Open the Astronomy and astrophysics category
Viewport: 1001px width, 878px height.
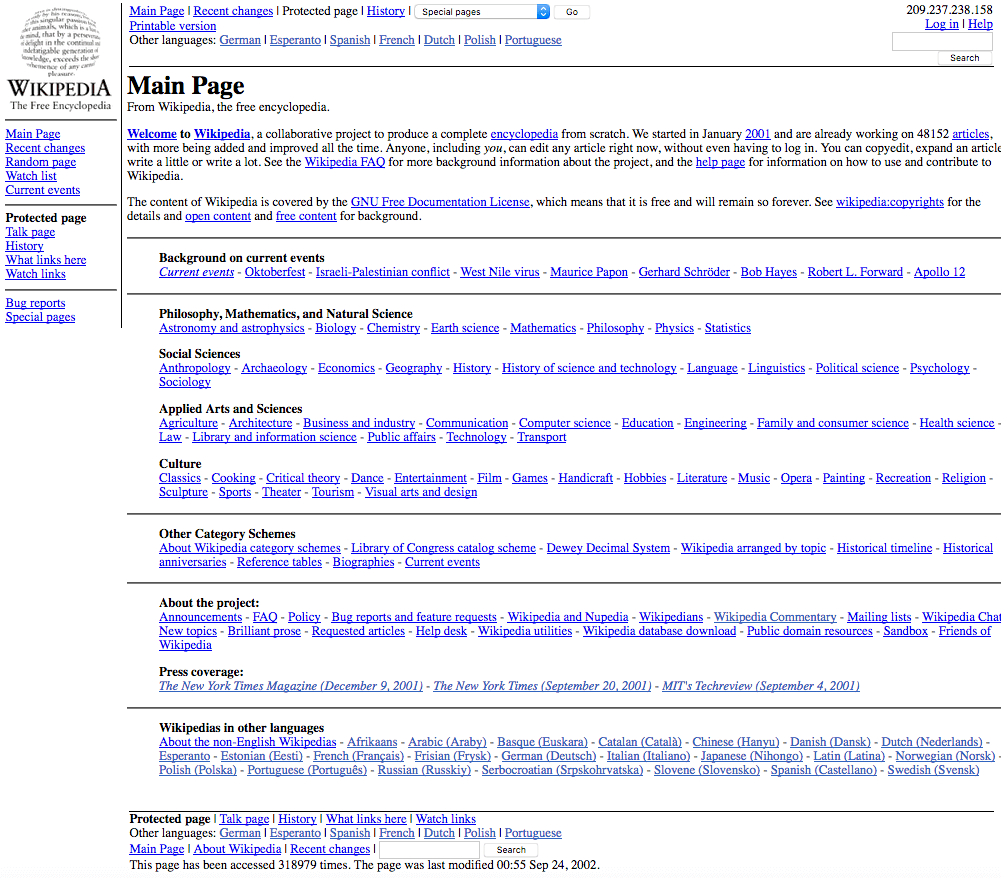tap(231, 328)
